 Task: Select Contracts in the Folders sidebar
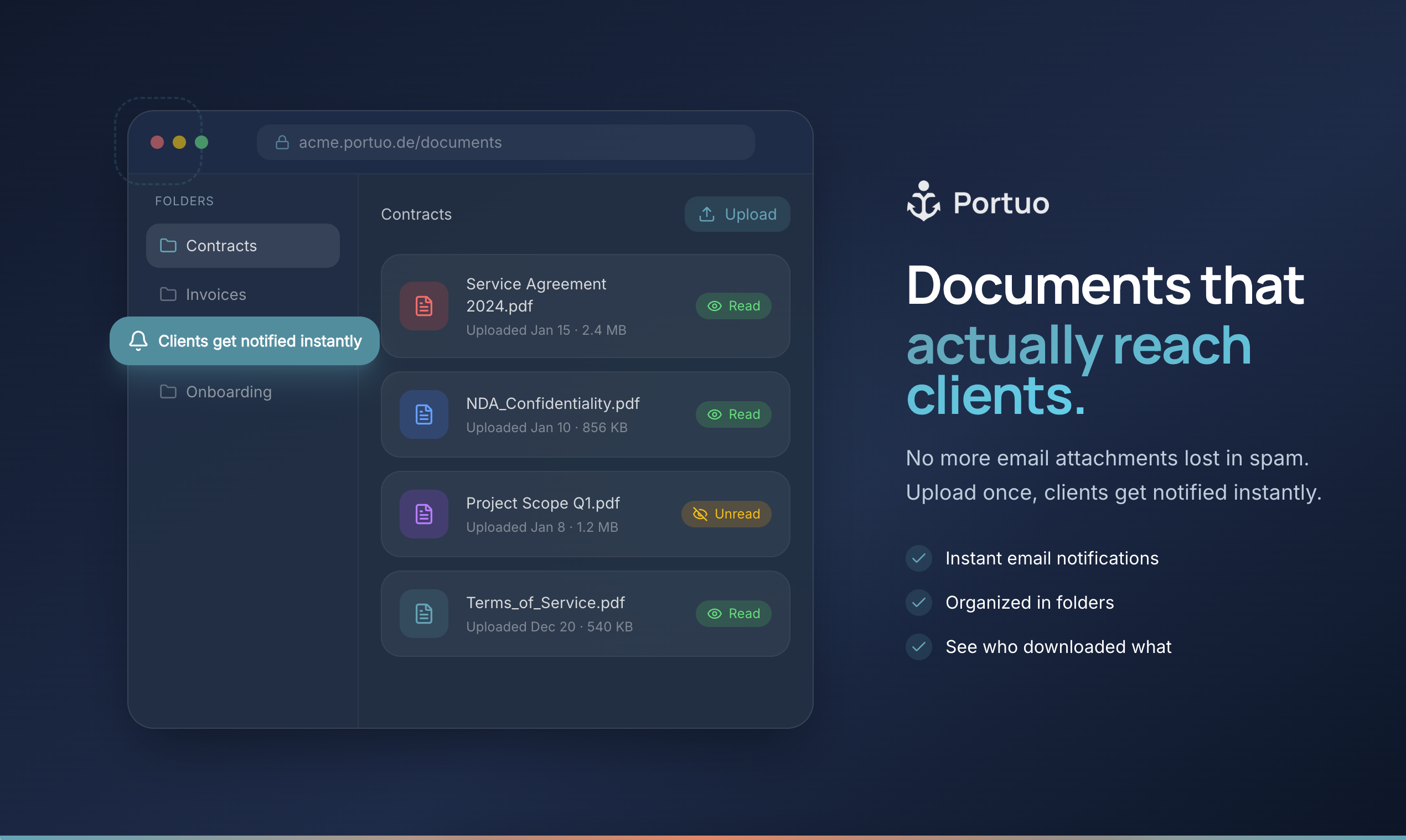[242, 245]
